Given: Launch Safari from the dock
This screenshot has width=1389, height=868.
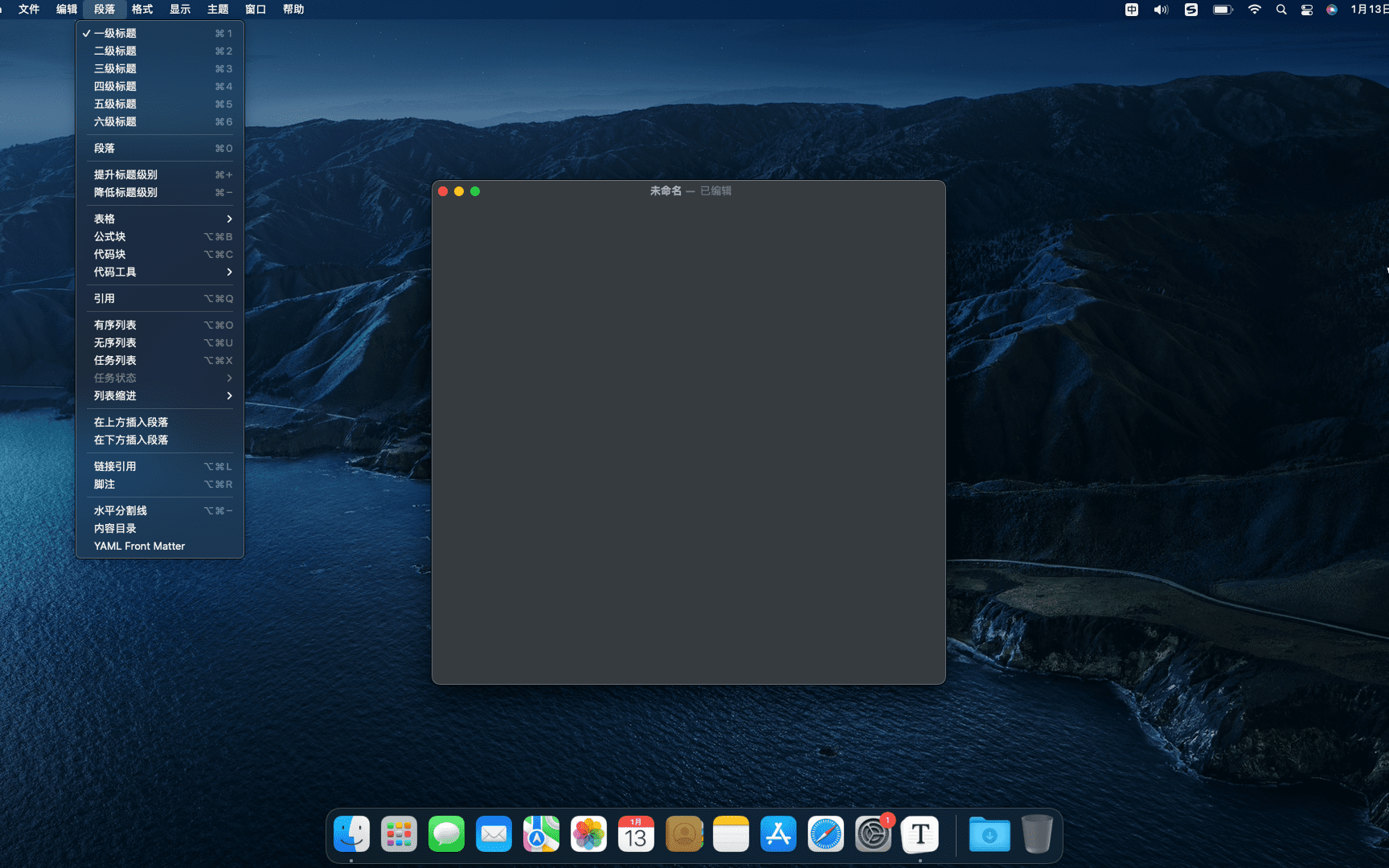Looking at the screenshot, I should click(826, 835).
